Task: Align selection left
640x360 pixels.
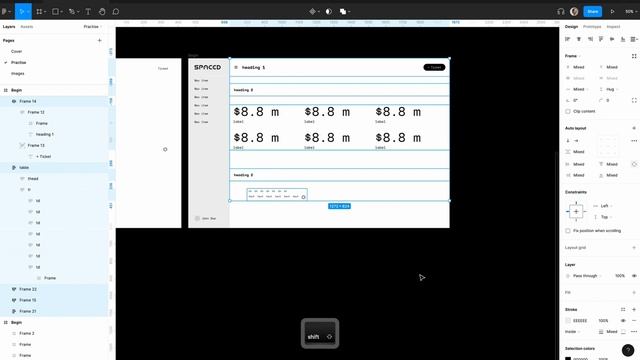Action: tap(567, 39)
